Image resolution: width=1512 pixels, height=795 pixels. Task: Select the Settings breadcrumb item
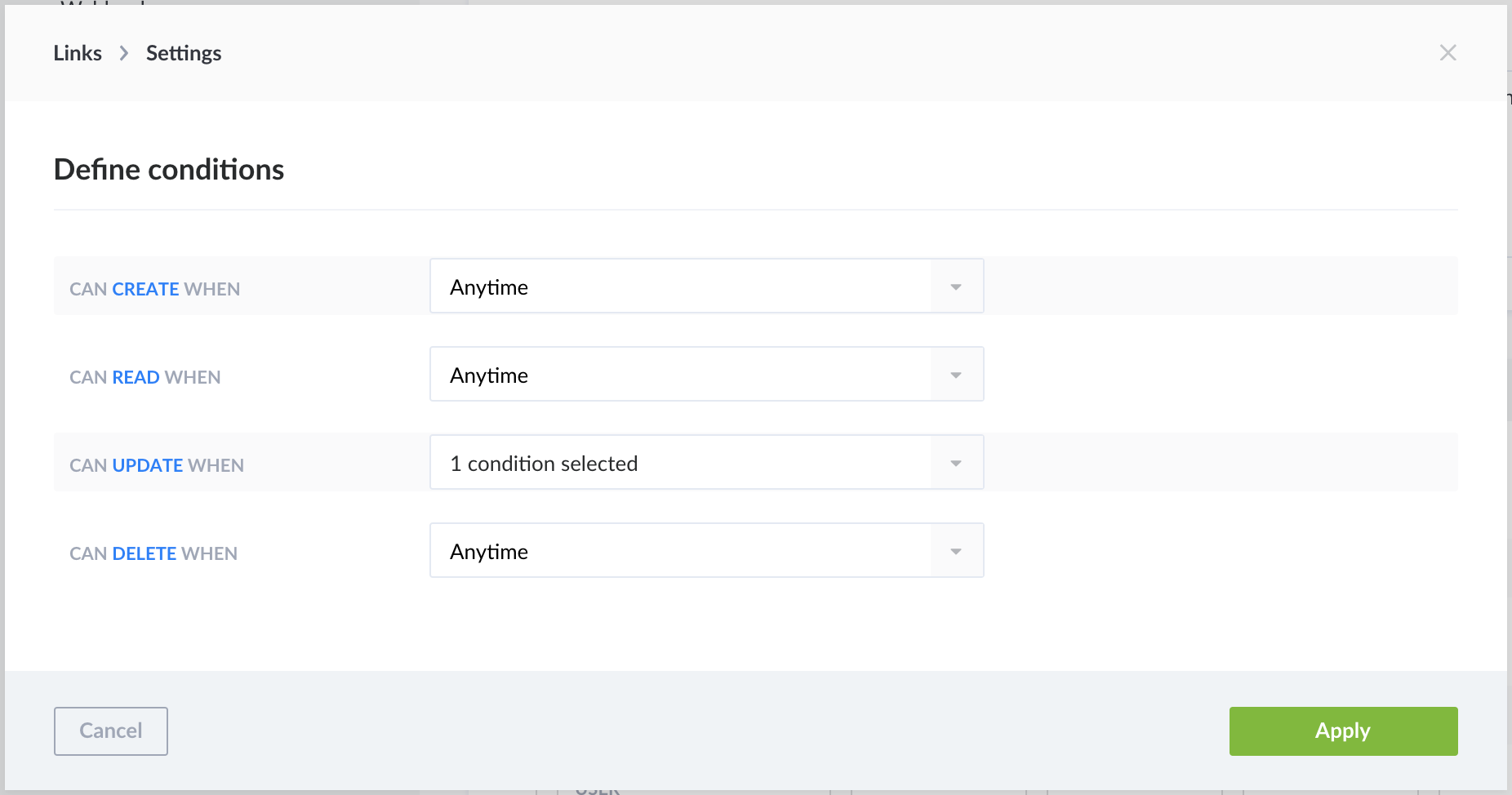click(x=184, y=52)
